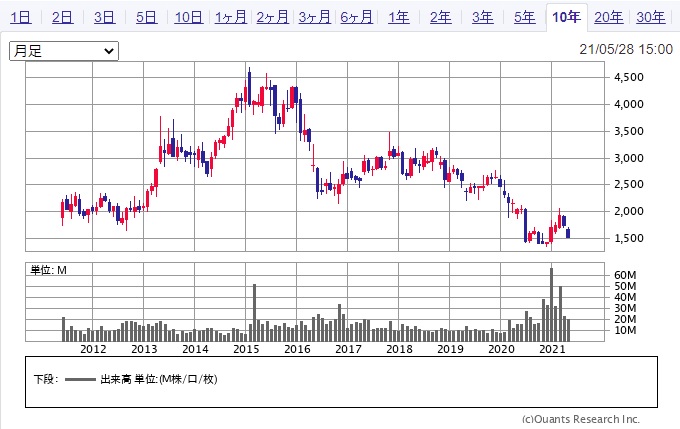
Task: Switch to the 2年 period tab
Action: coord(441,17)
